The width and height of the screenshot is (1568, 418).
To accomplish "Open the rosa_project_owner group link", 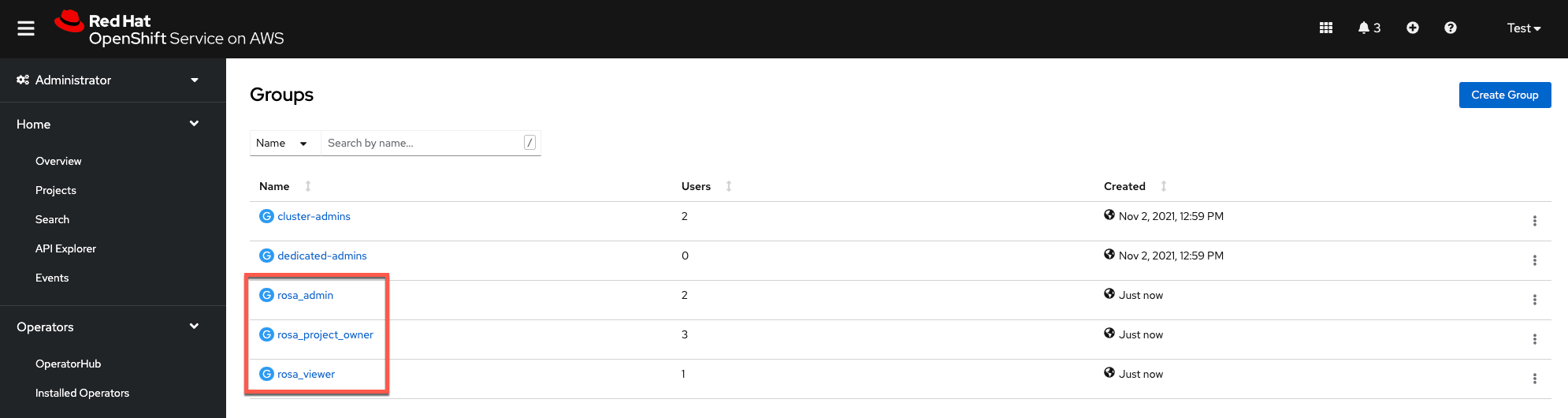I will point(325,334).
